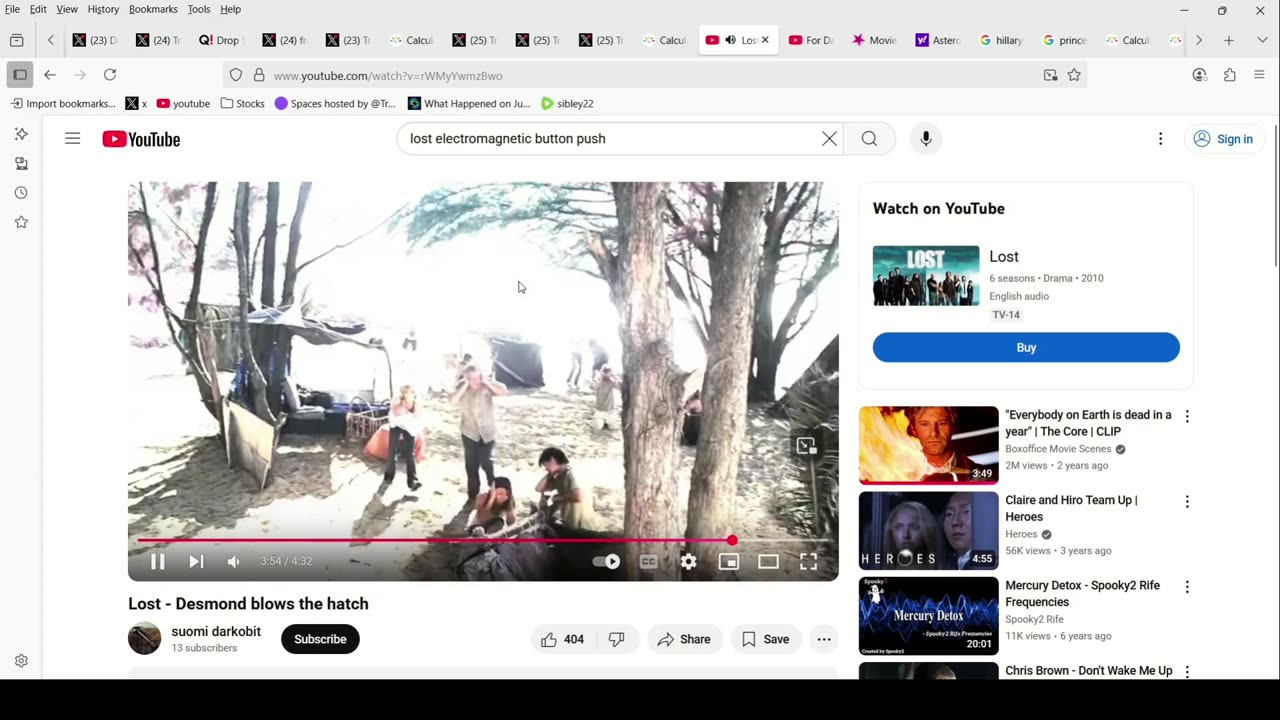Open the suomi darkobit channel avatar
The image size is (1280, 720).
point(144,638)
